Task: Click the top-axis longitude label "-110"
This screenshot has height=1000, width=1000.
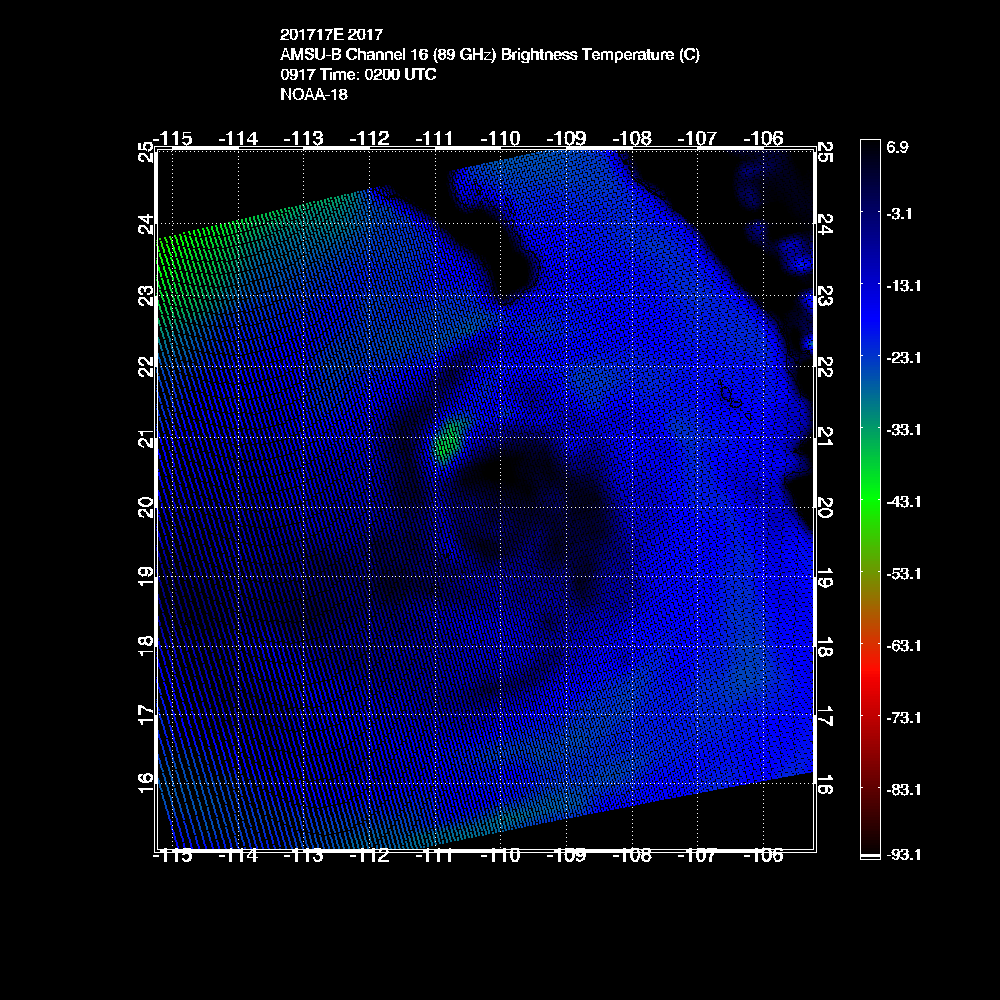Action: [x=501, y=138]
